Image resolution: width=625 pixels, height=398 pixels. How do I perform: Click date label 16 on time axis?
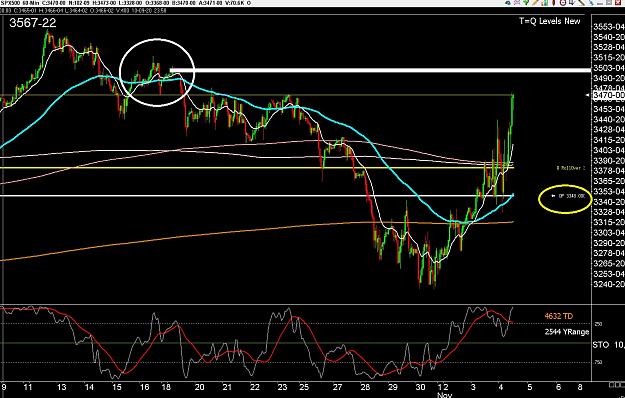[145, 387]
